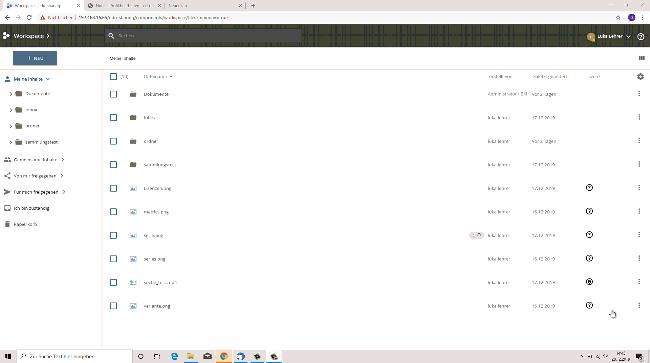Viewport: 650px width, 363px height.
Task: Click the trash icon beside Papierkorb
Action: (x=7, y=224)
